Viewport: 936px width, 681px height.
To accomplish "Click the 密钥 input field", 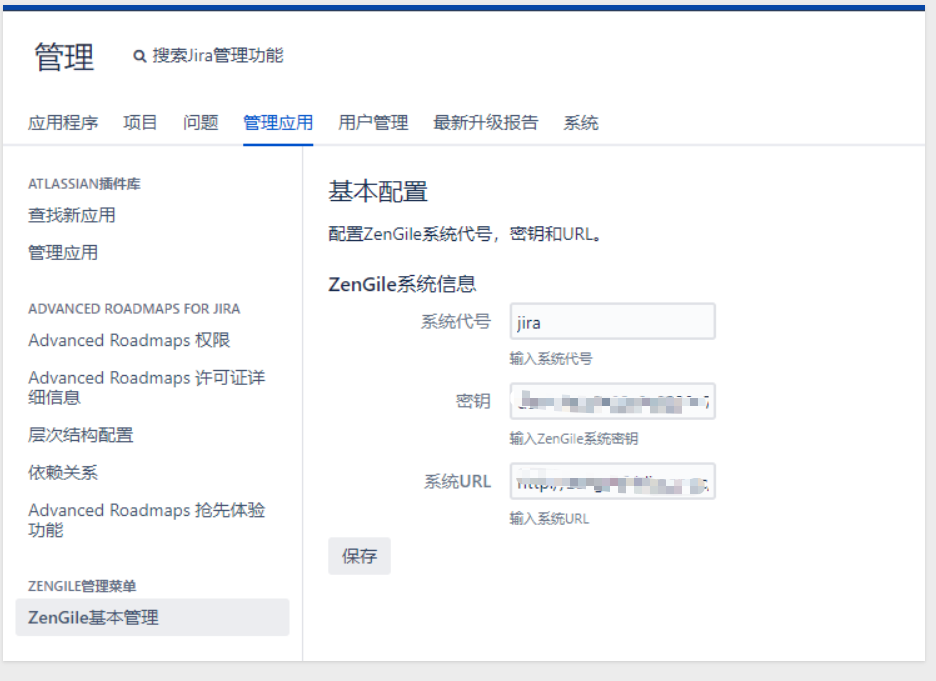I will click(612, 401).
